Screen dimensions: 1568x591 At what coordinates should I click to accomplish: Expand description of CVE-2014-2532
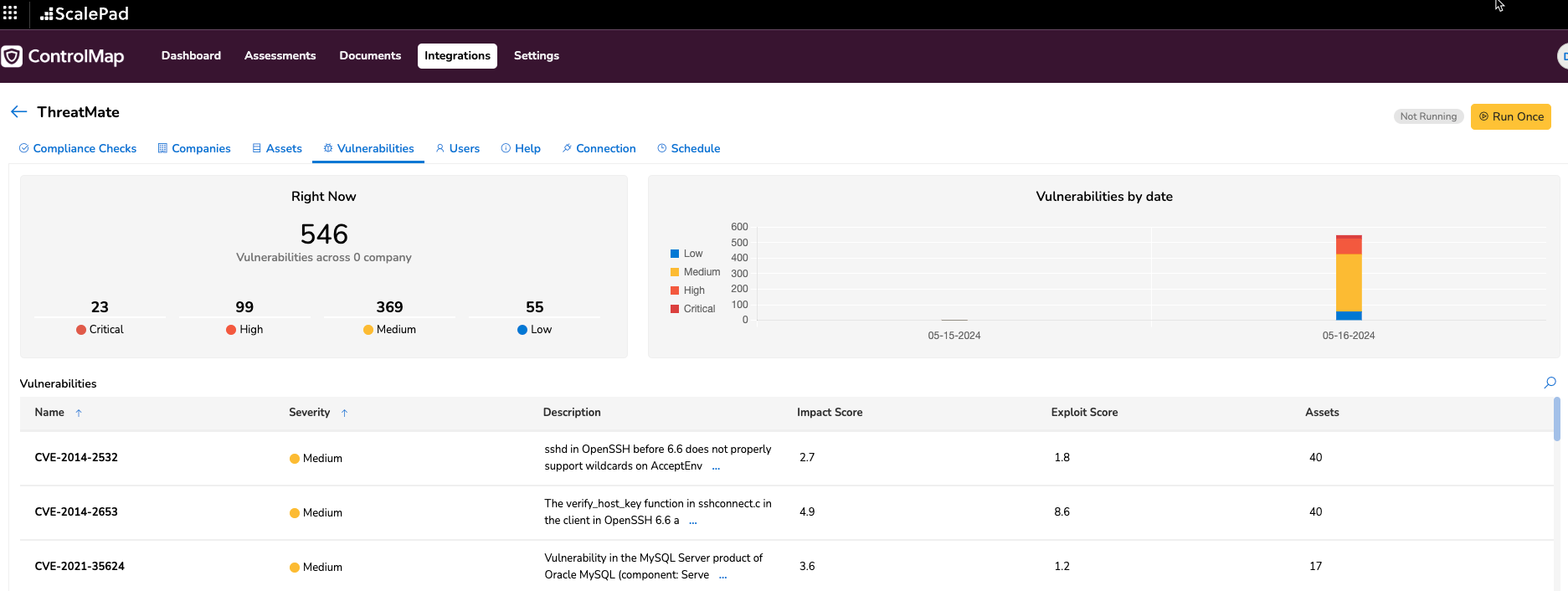click(716, 467)
